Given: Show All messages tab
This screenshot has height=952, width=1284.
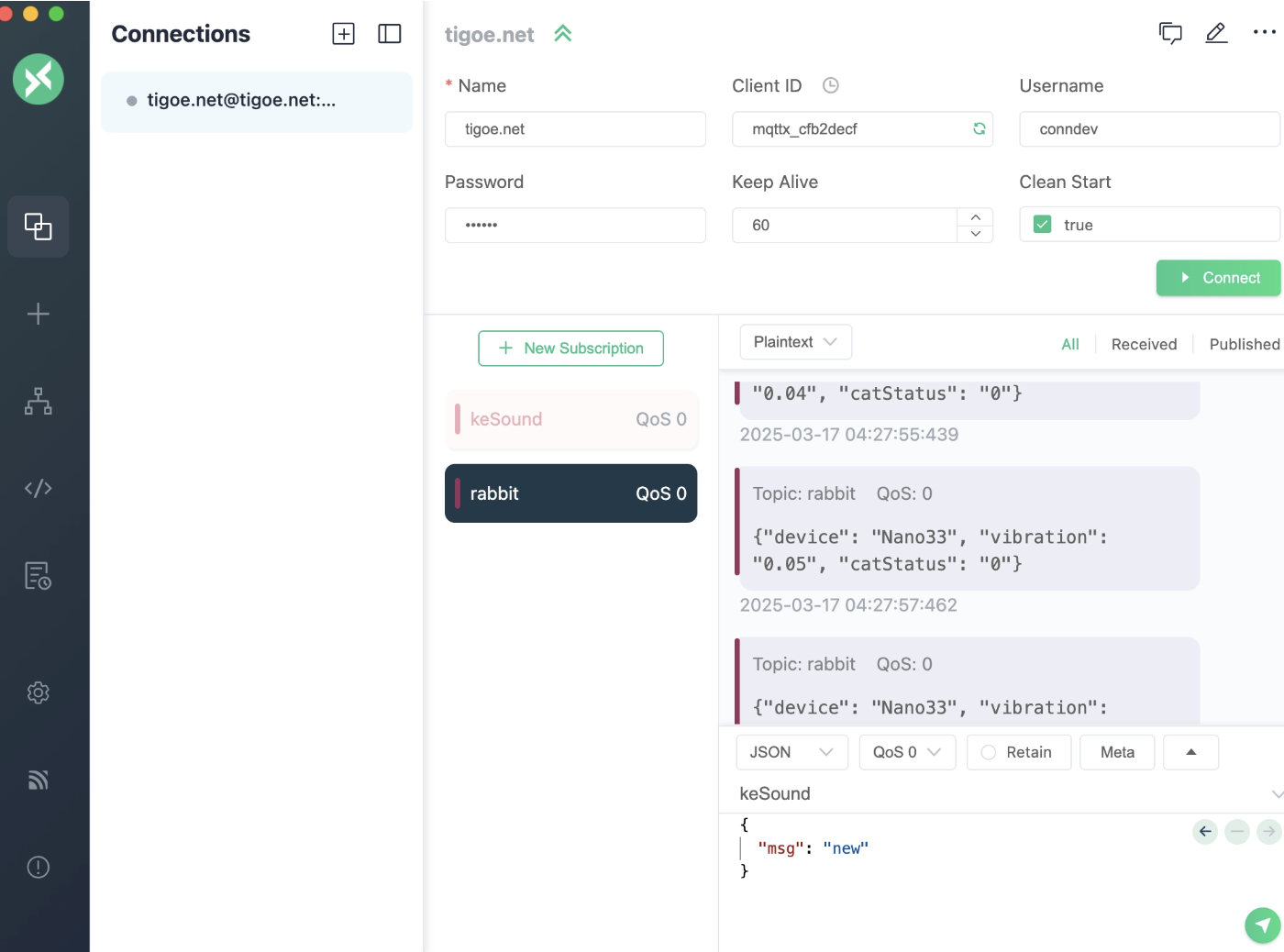Looking at the screenshot, I should pyautogui.click(x=1070, y=344).
